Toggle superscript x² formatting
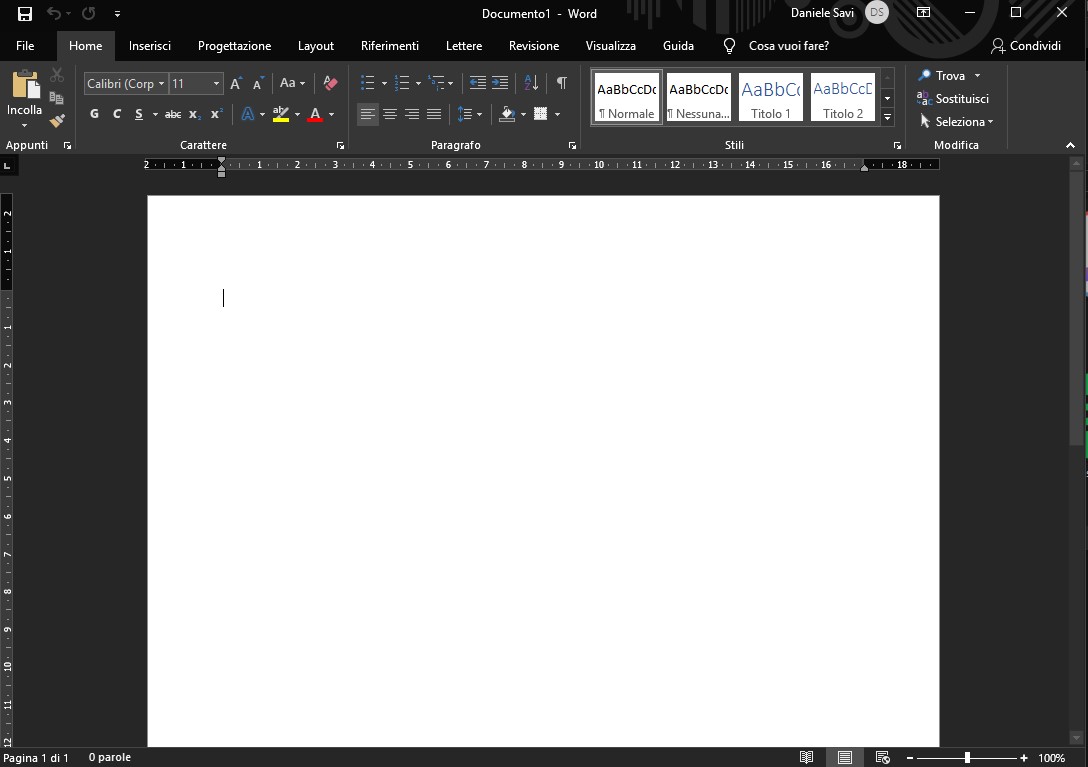1088x767 pixels. [x=216, y=114]
